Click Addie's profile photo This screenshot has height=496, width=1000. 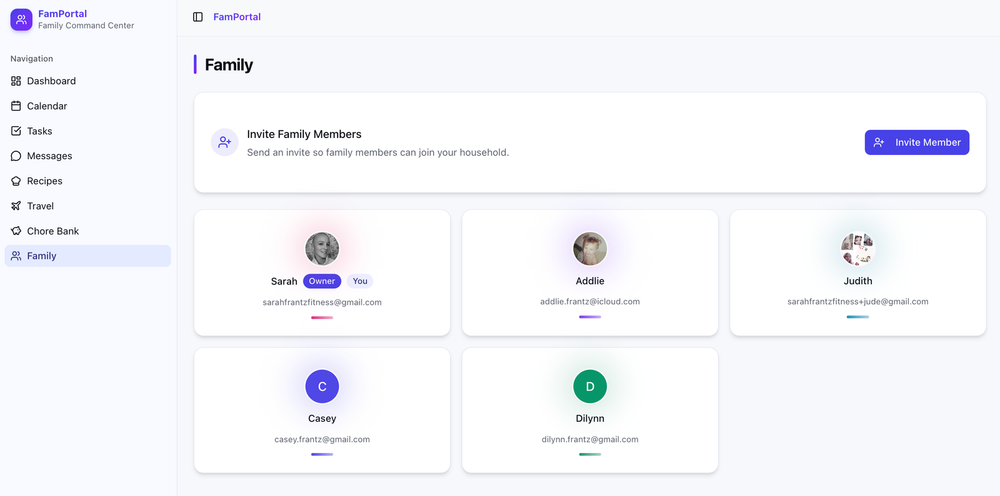tap(590, 249)
